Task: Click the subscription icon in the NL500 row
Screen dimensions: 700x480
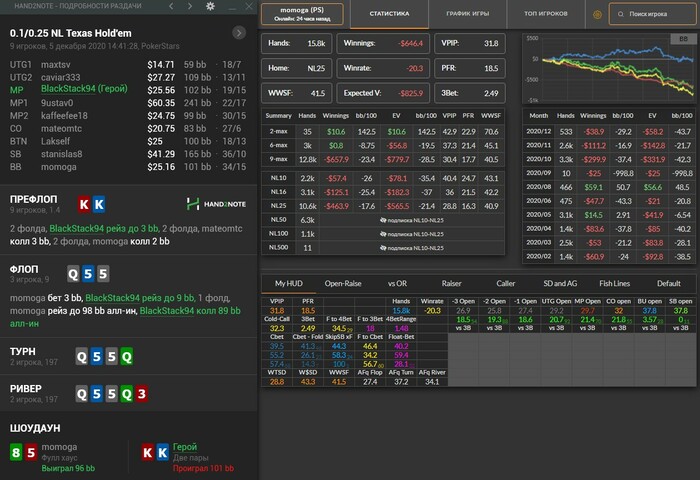Action: click(x=383, y=248)
